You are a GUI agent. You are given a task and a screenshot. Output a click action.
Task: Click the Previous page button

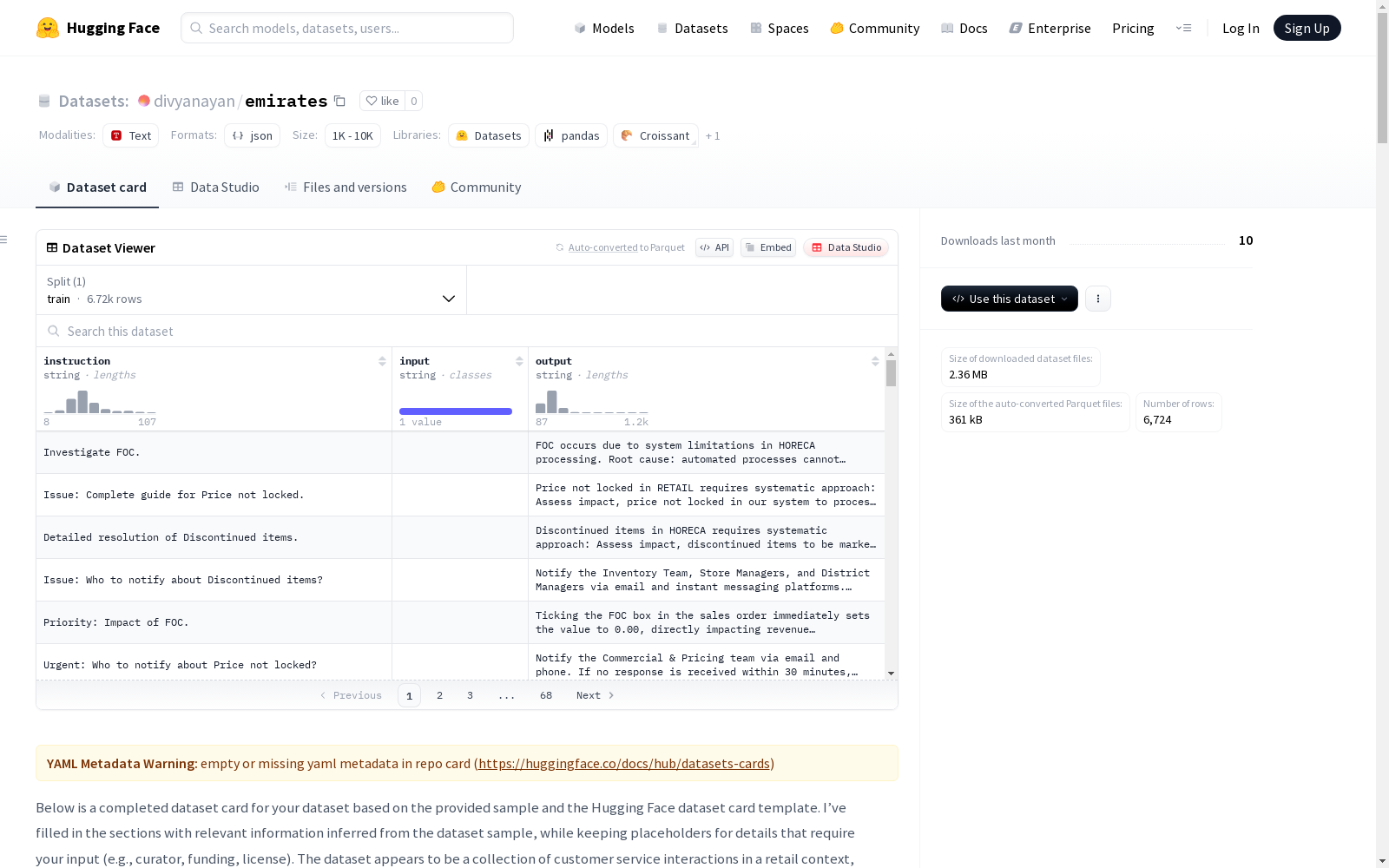pyautogui.click(x=351, y=695)
